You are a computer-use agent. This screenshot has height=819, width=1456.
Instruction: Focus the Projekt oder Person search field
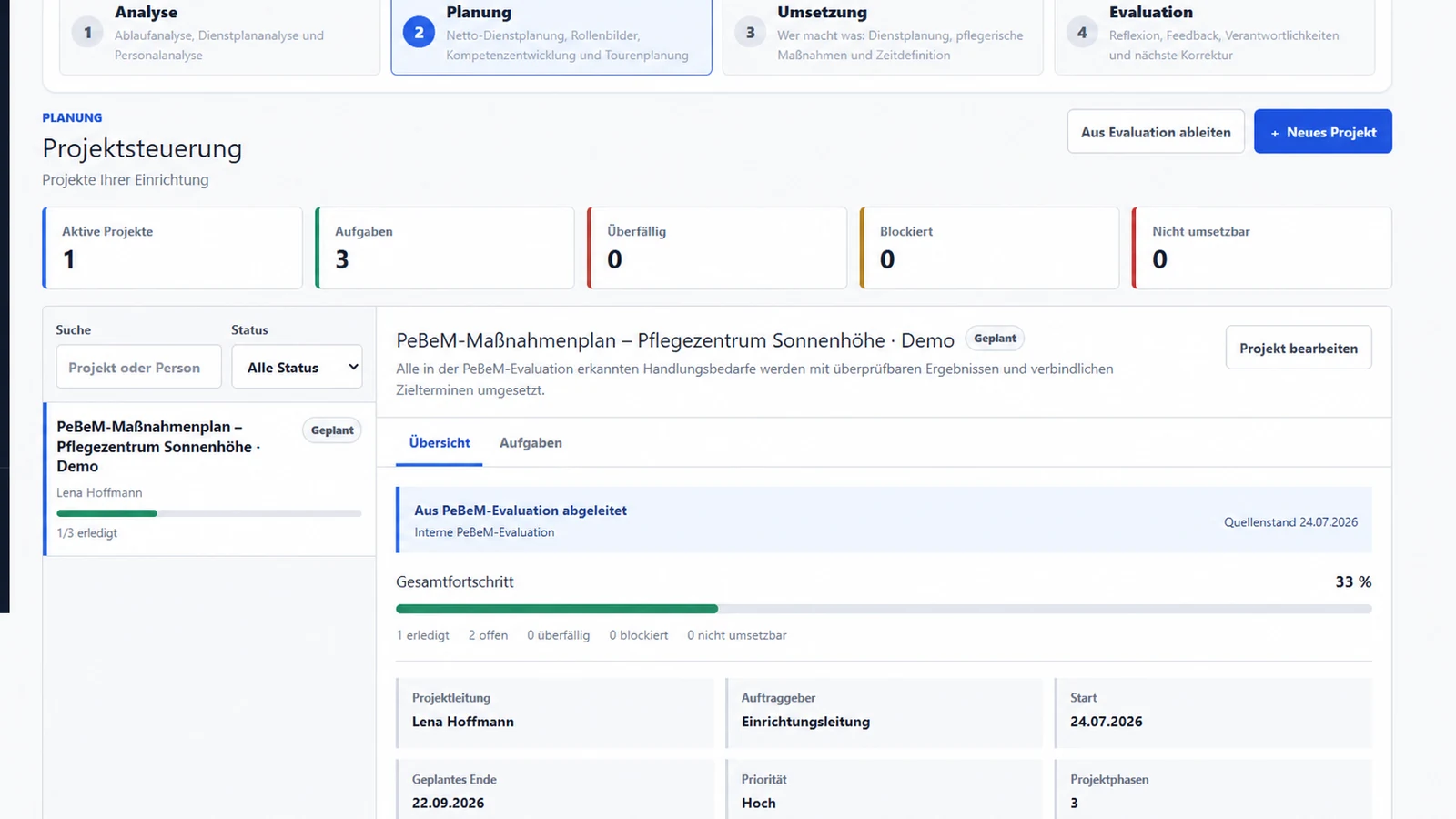tap(138, 367)
